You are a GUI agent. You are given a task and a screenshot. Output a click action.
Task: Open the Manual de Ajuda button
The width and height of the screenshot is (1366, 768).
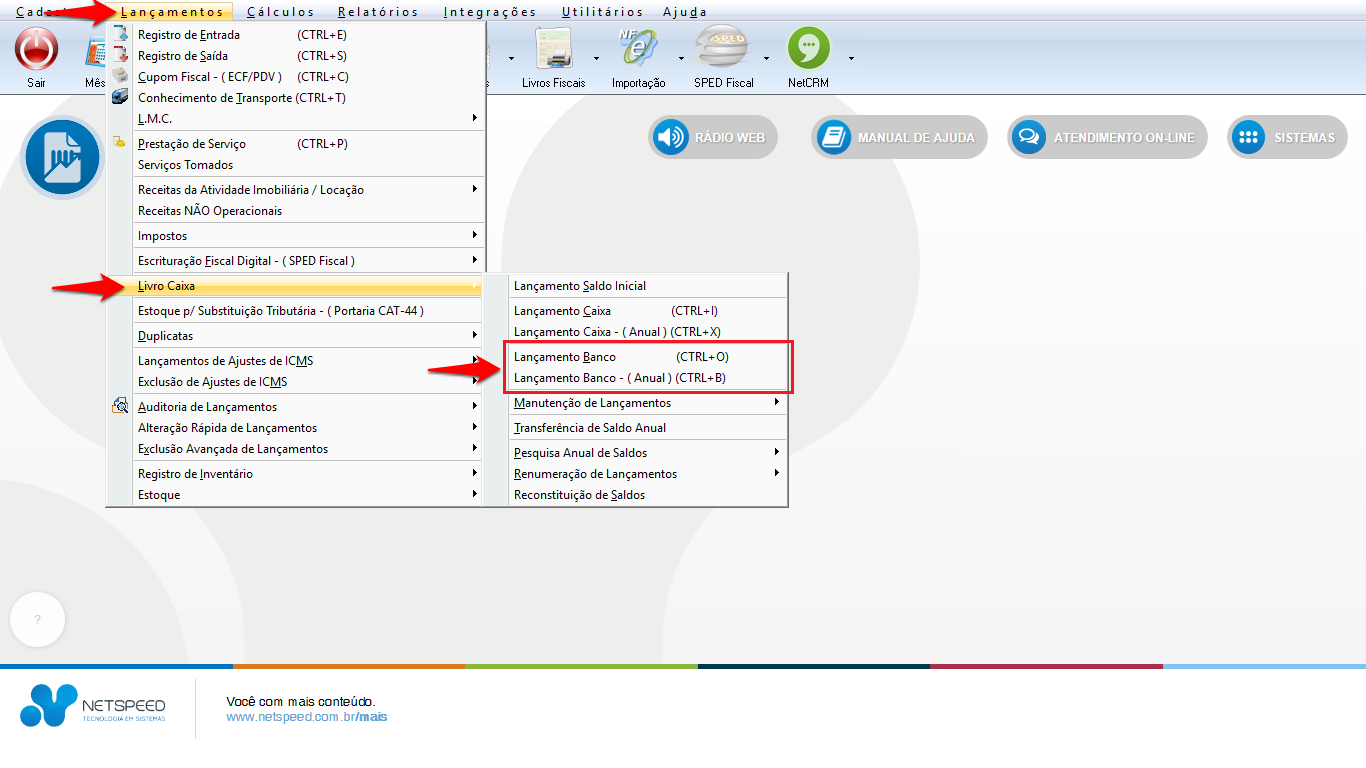pyautogui.click(x=899, y=137)
